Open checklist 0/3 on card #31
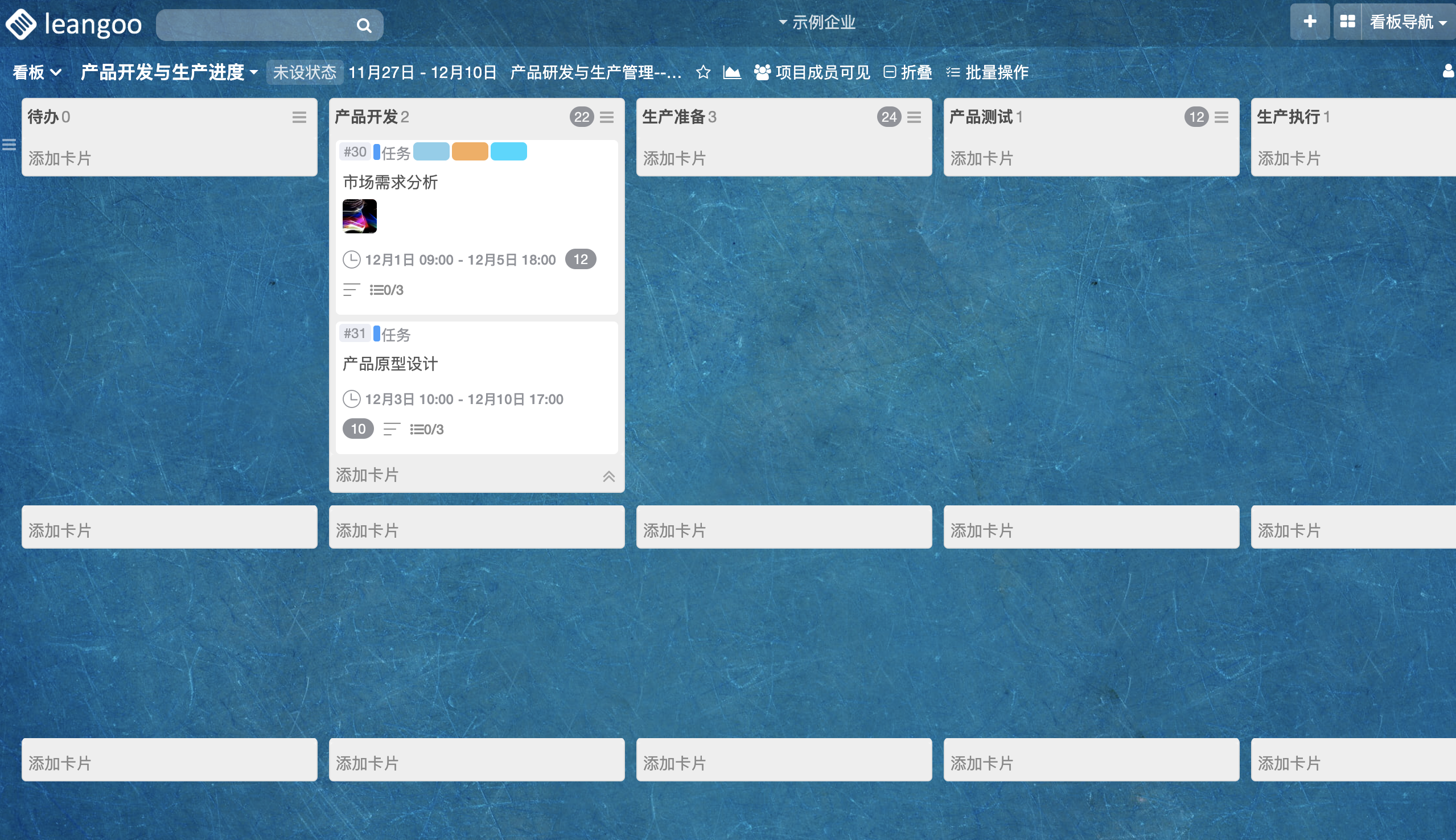This screenshot has height=840, width=1456. [x=427, y=429]
